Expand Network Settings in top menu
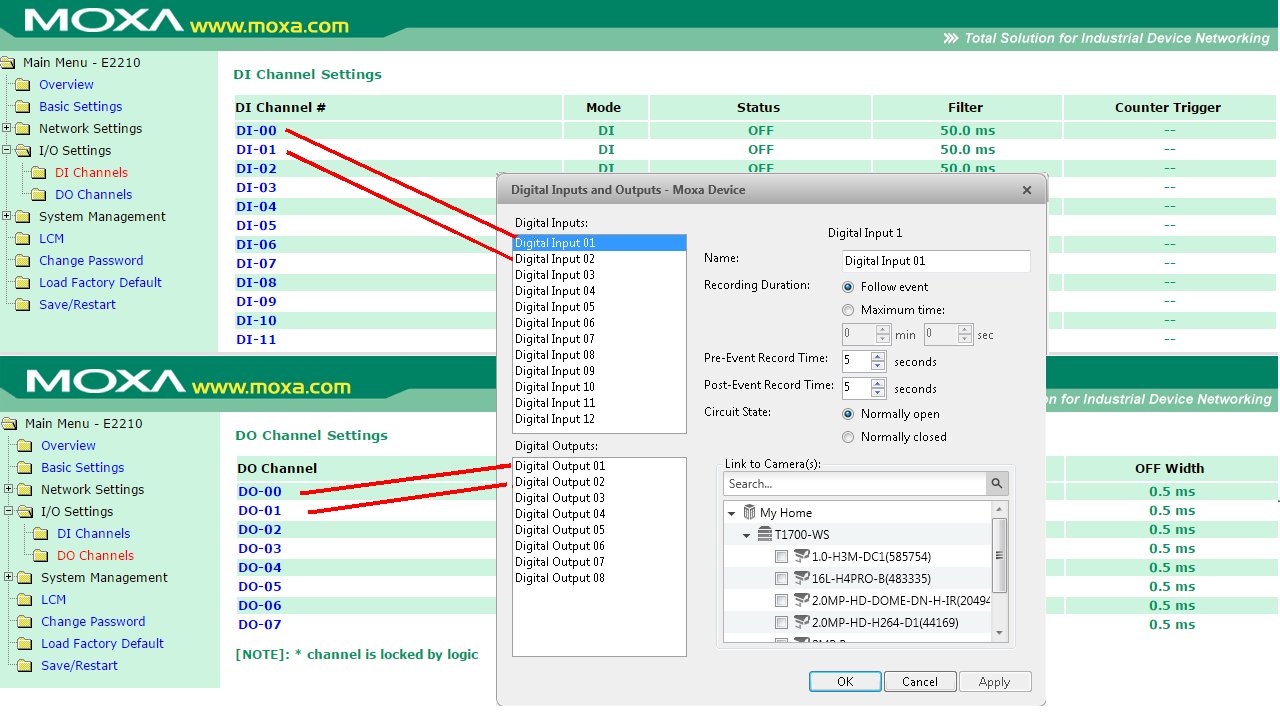 pyautogui.click(x=7, y=129)
